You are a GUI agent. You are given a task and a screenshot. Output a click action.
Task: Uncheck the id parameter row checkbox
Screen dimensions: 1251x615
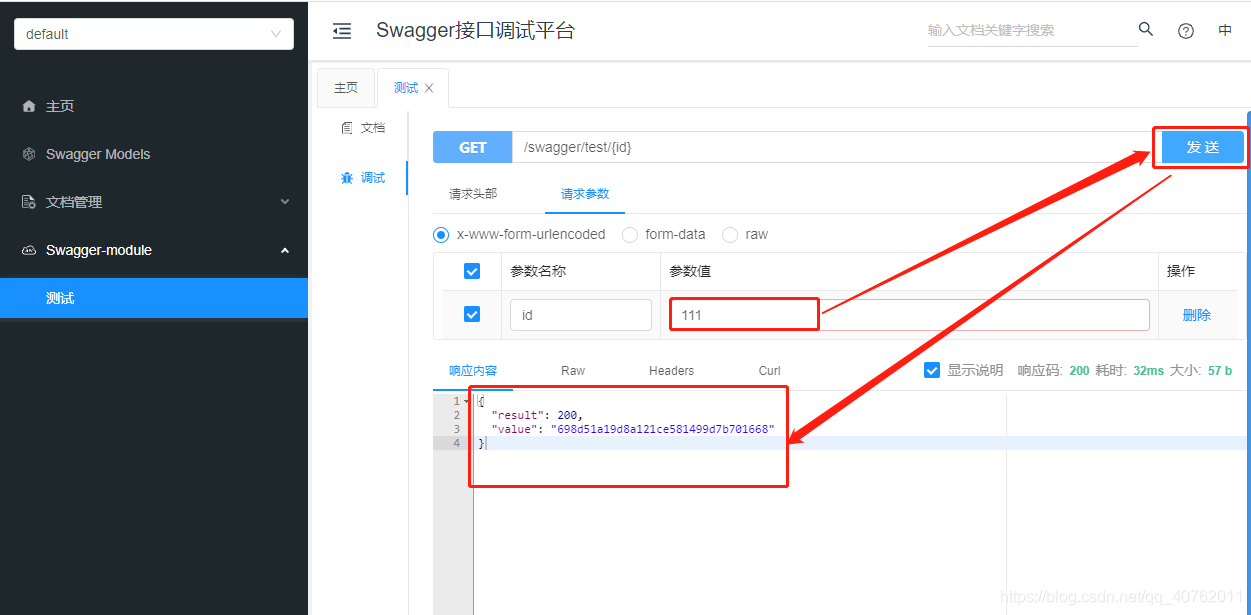click(x=470, y=314)
